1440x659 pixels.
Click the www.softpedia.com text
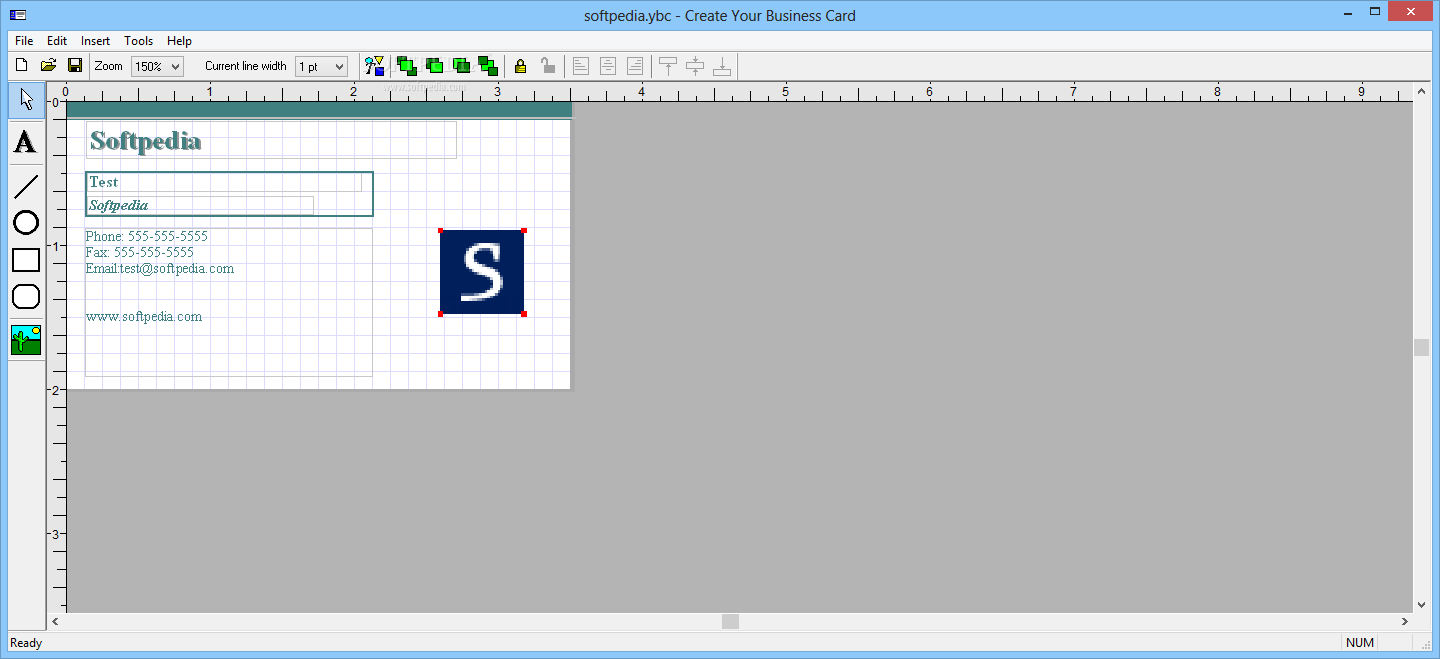point(144,317)
